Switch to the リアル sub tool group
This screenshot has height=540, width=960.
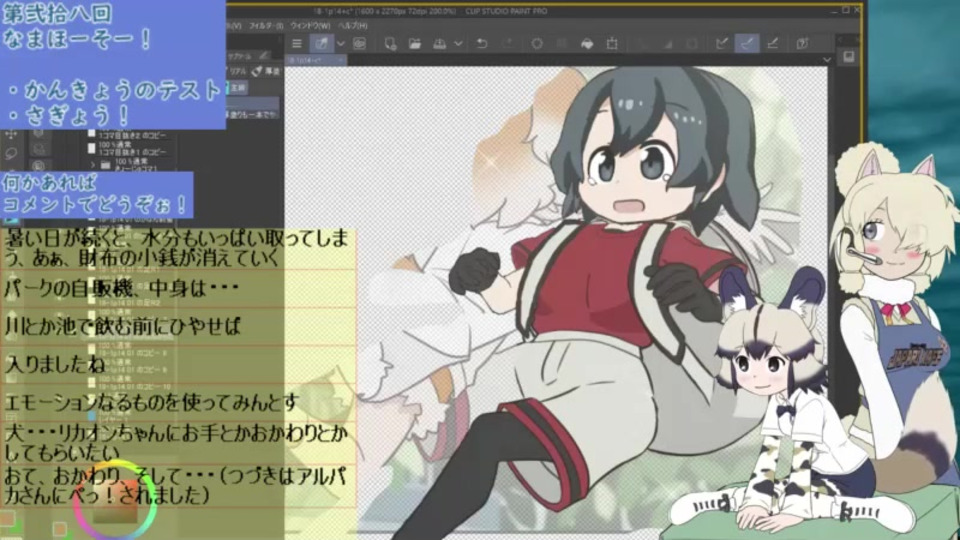[x=238, y=72]
